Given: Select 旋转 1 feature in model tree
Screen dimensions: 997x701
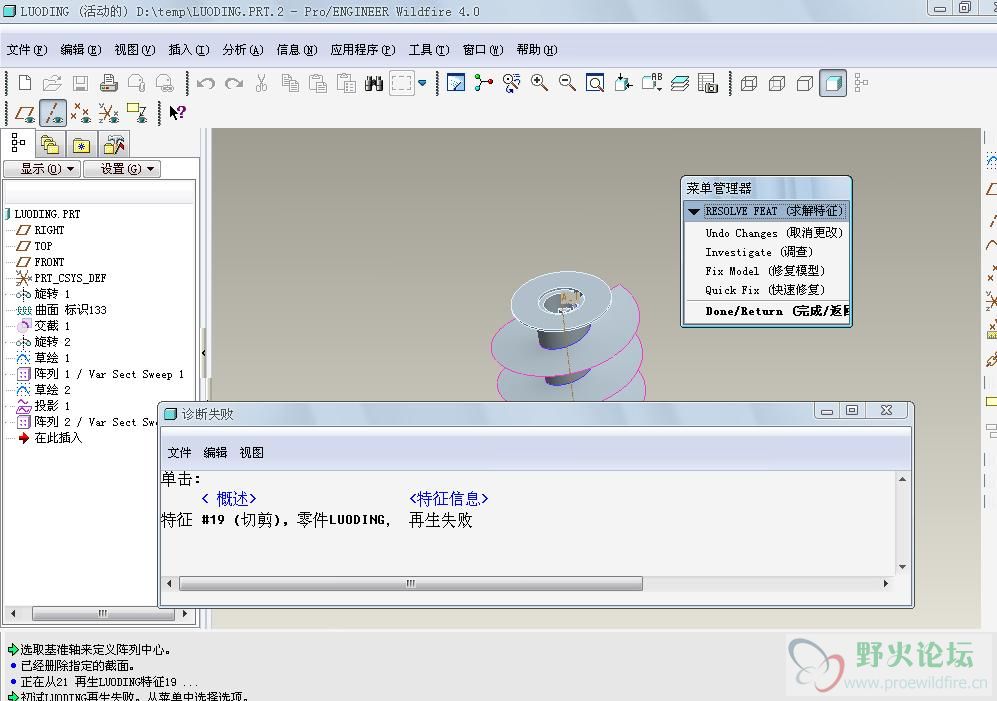Looking at the screenshot, I should (x=52, y=294).
